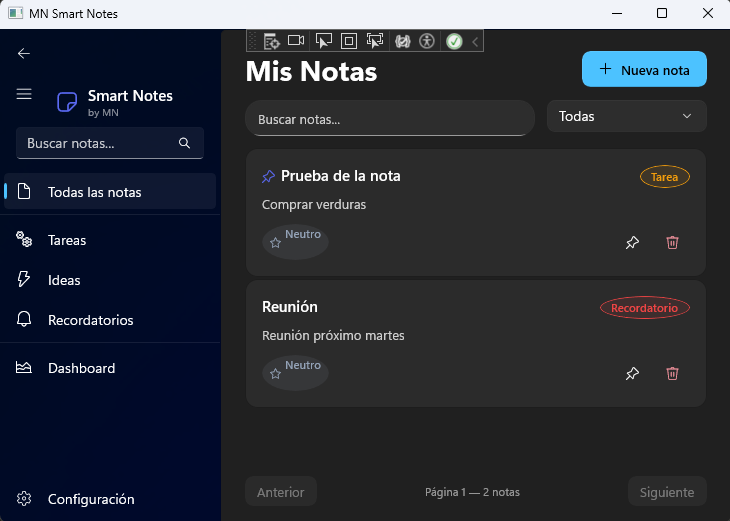This screenshot has width=730, height=521.
Task: Click the Página 1 — 2 notas pagination text
Action: tap(472, 492)
